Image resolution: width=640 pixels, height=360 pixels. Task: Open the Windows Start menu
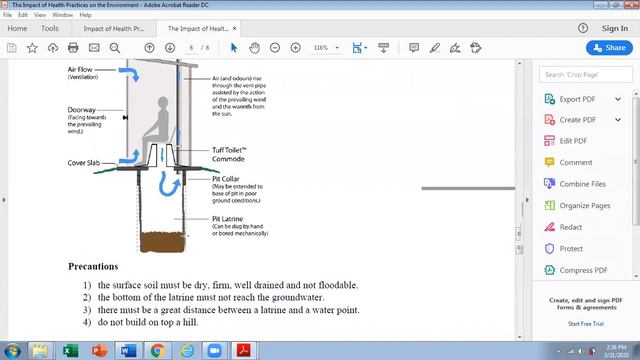click(12, 351)
